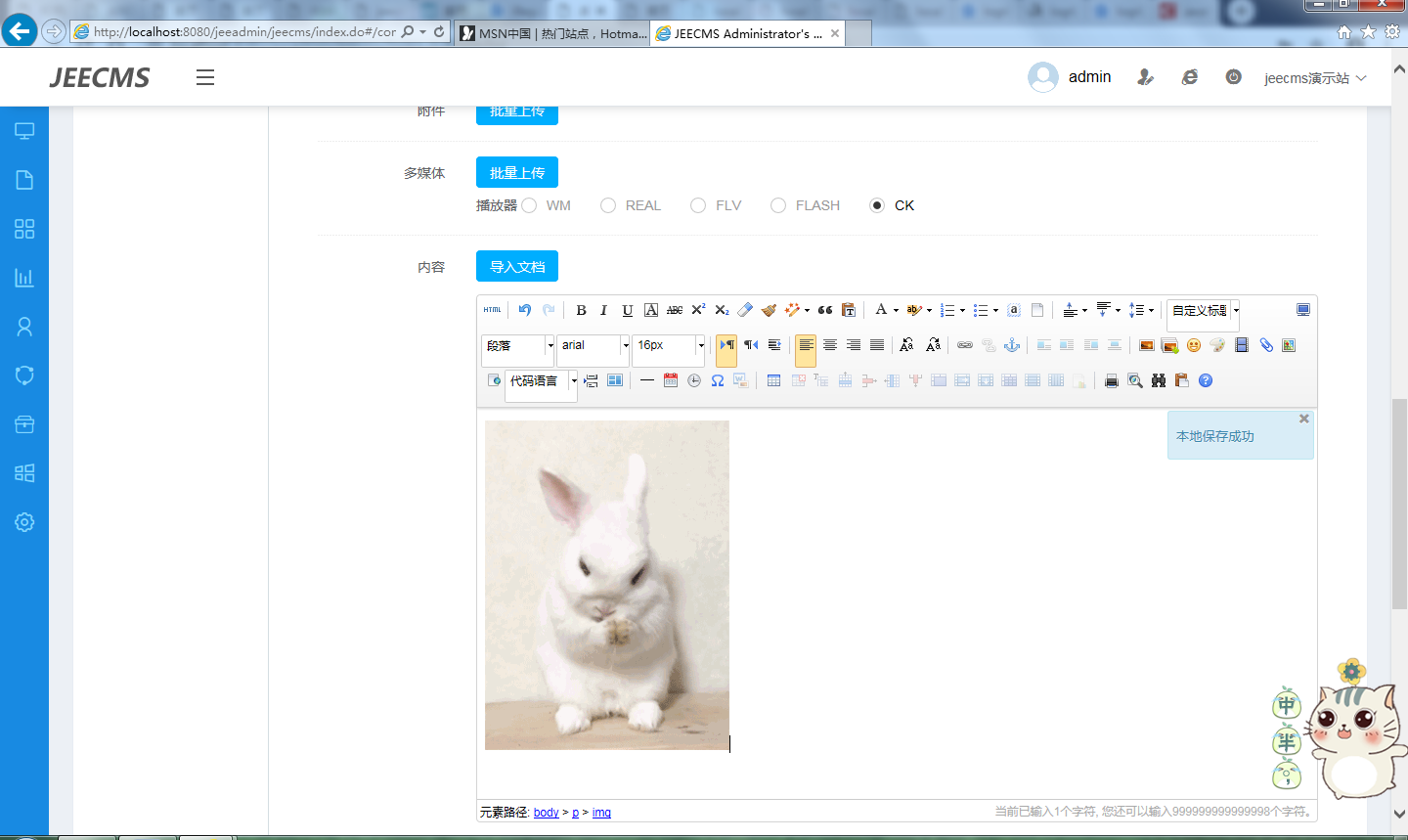Choose FLV as the player option

(698, 205)
